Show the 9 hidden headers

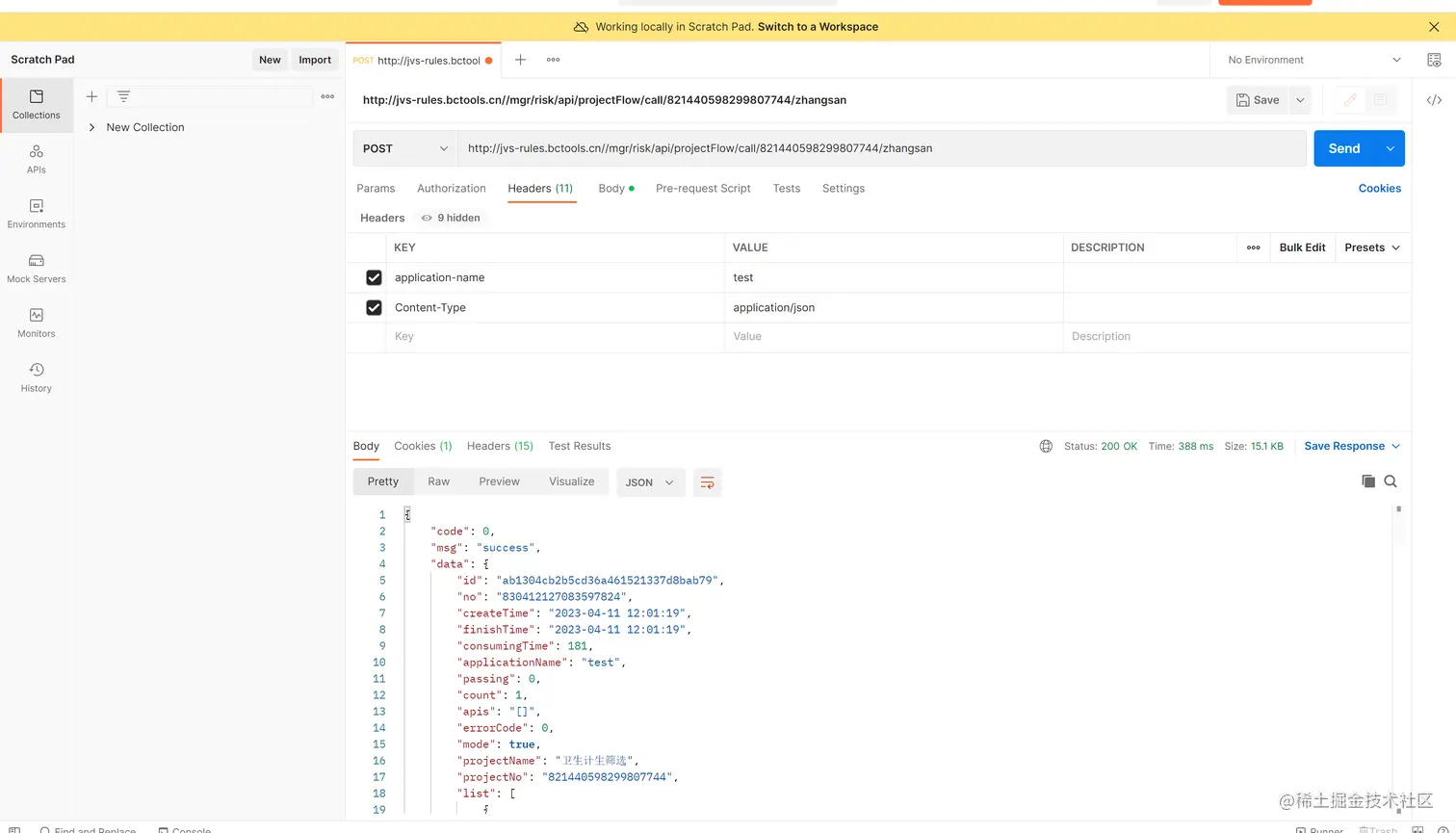click(x=451, y=218)
